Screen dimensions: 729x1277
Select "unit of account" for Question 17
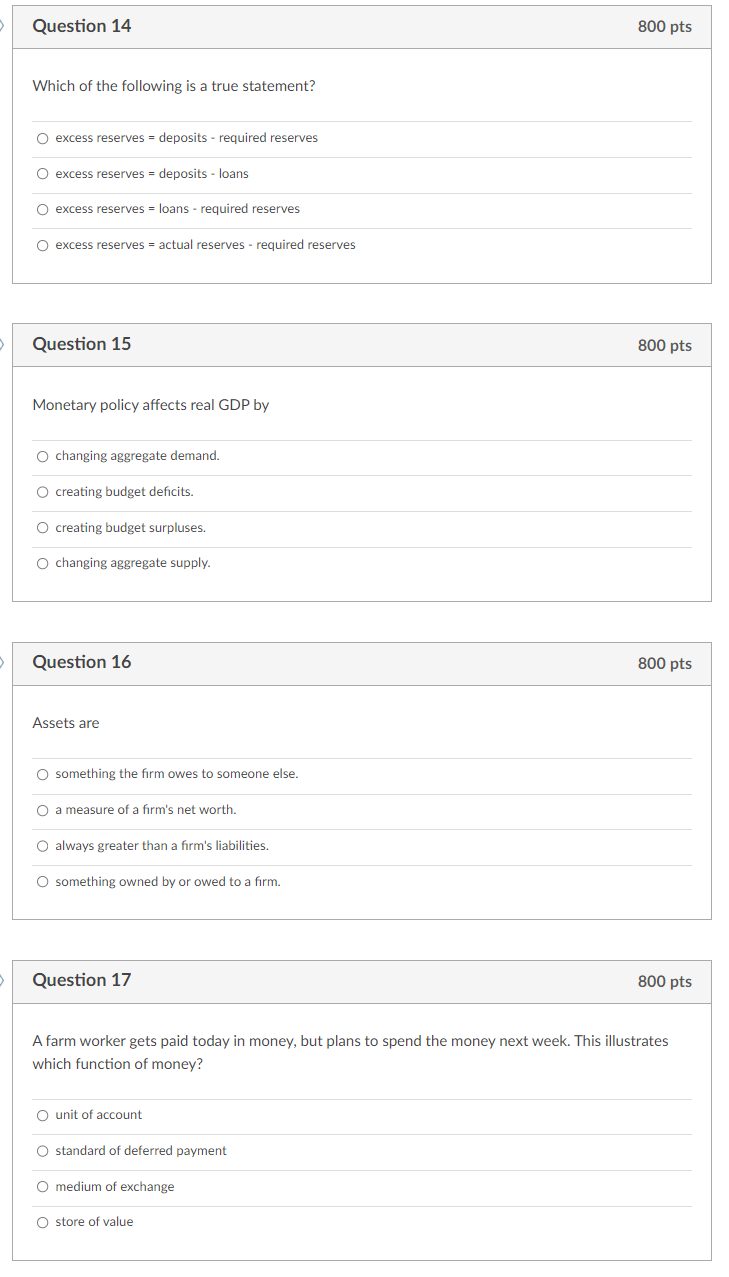click(42, 1115)
